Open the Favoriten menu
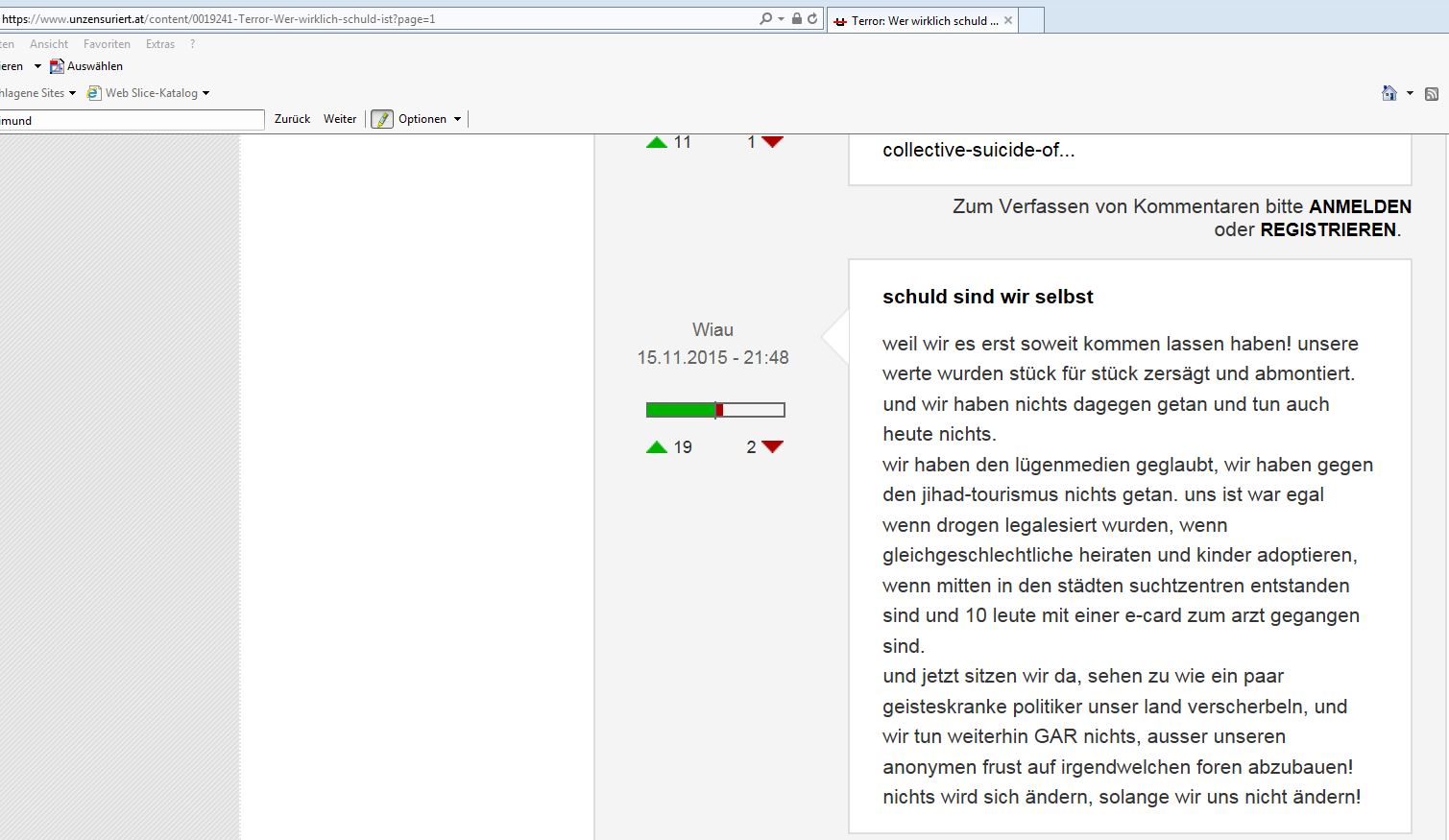Image resolution: width=1449 pixels, height=840 pixels. pos(107,44)
